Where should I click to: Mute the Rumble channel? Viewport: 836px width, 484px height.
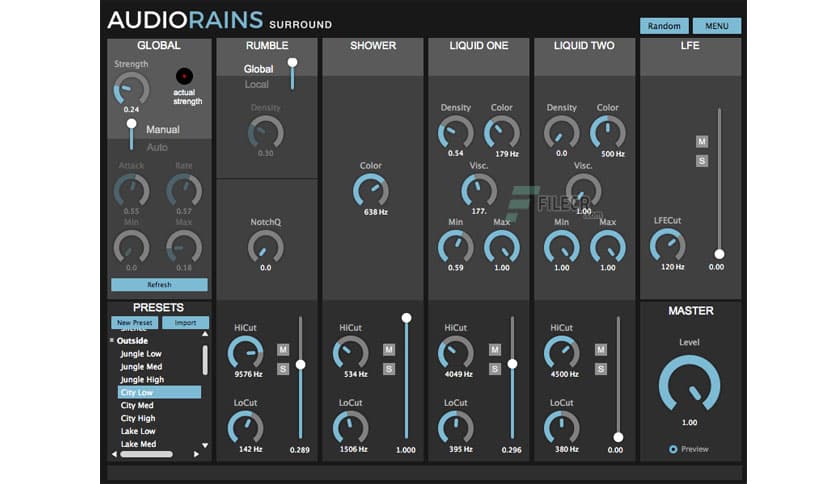tap(283, 350)
